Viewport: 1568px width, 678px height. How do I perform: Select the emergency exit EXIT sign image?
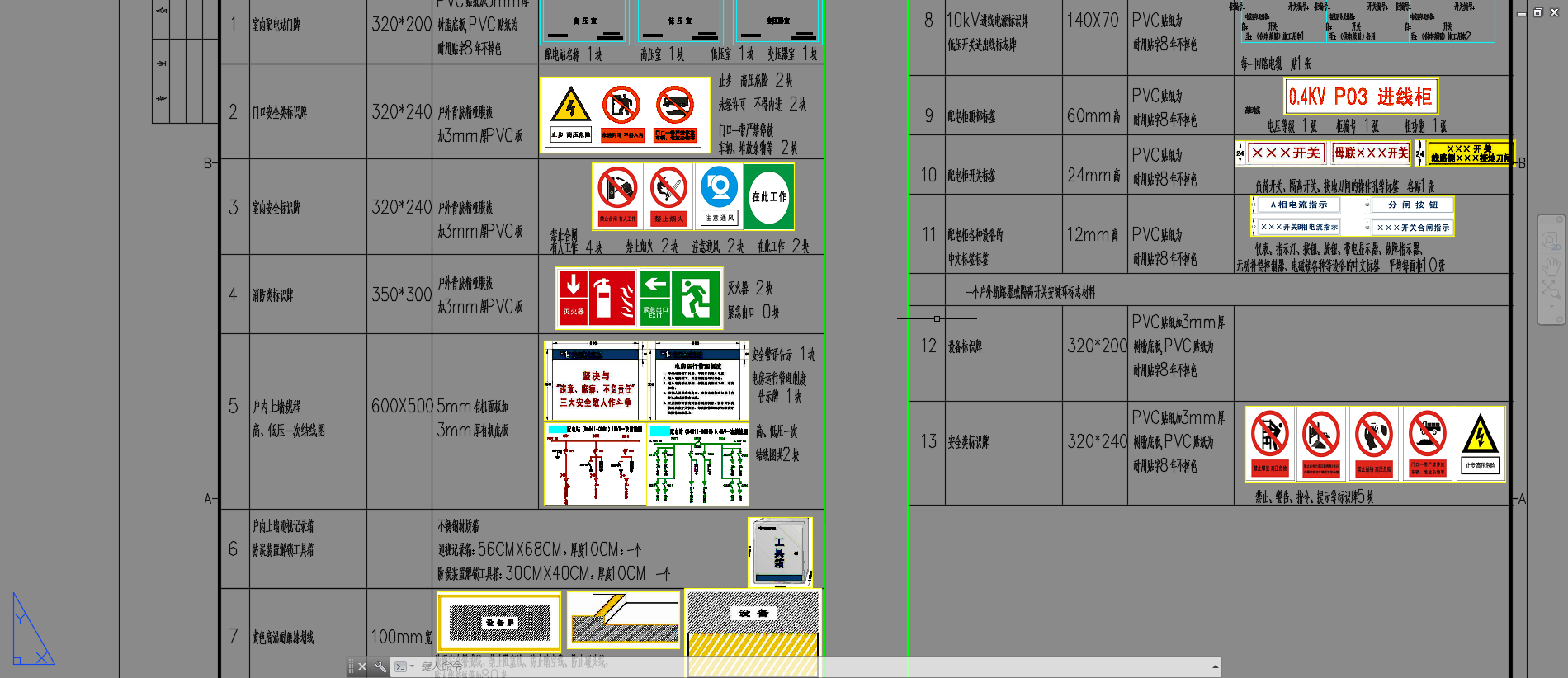click(680, 298)
